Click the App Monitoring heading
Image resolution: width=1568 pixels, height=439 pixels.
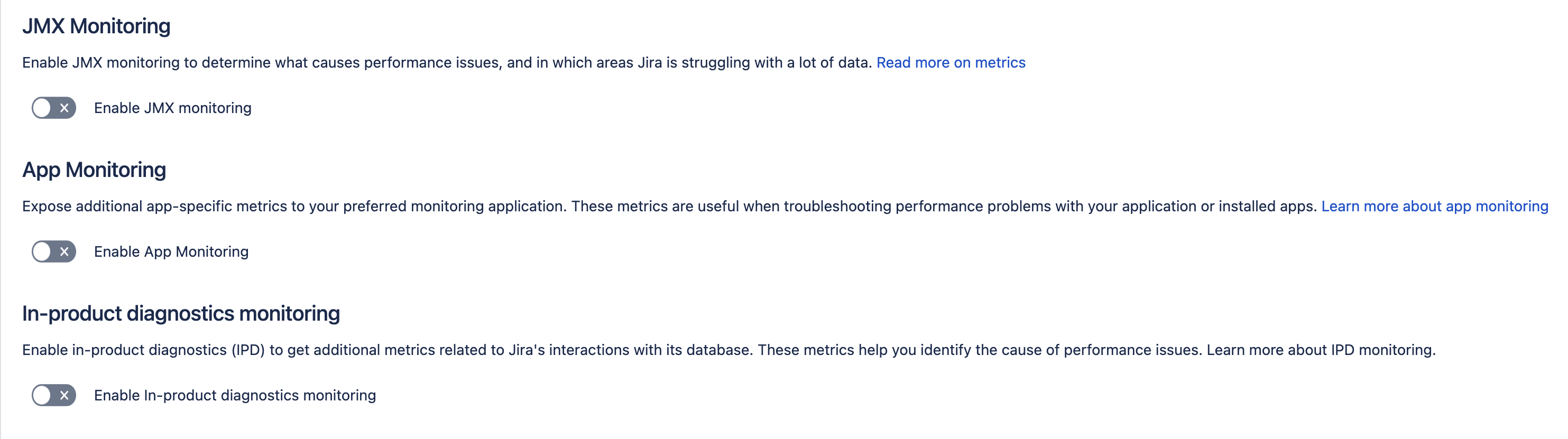pos(94,170)
